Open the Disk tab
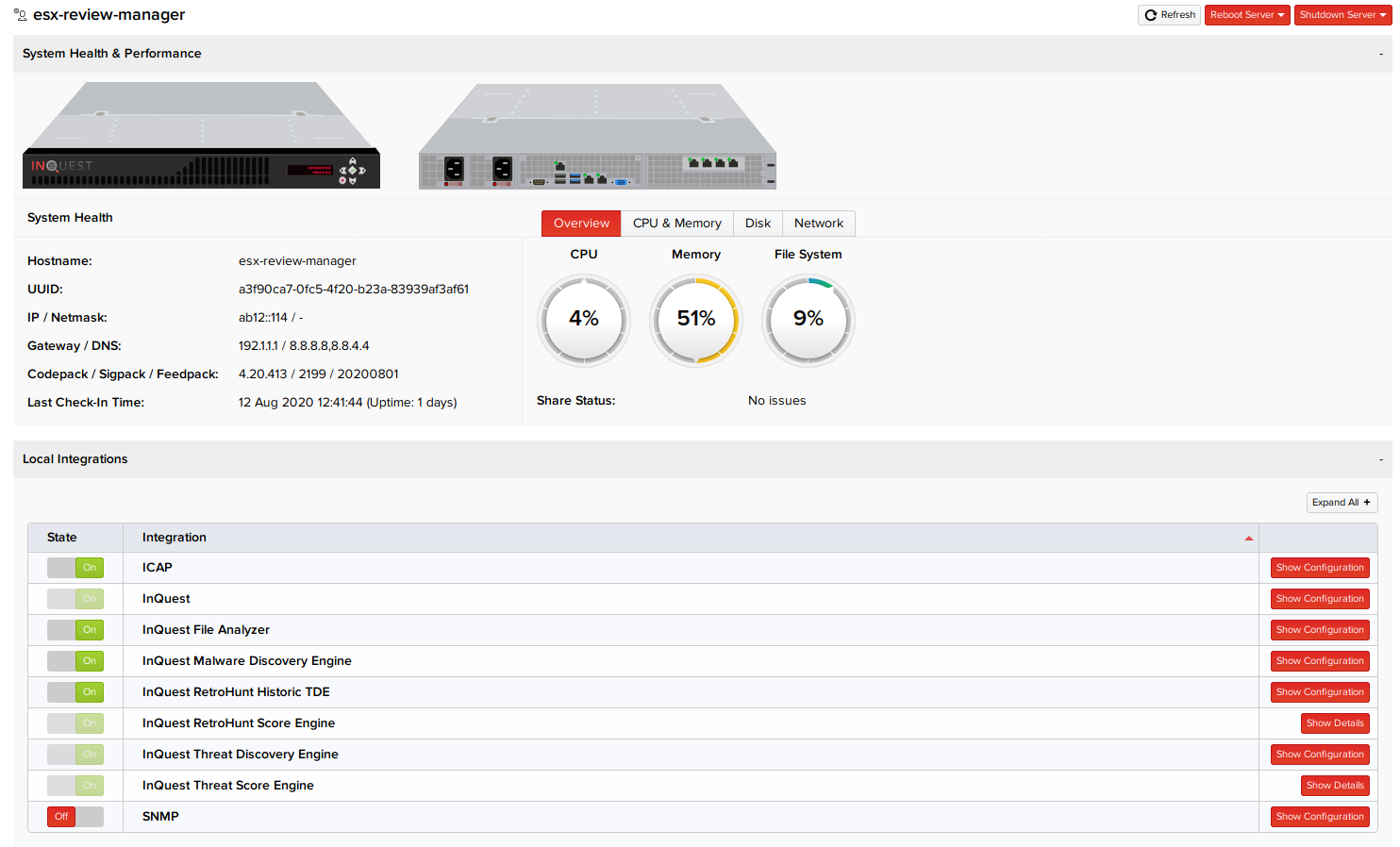Viewport: 1400px width, 847px height. [758, 224]
